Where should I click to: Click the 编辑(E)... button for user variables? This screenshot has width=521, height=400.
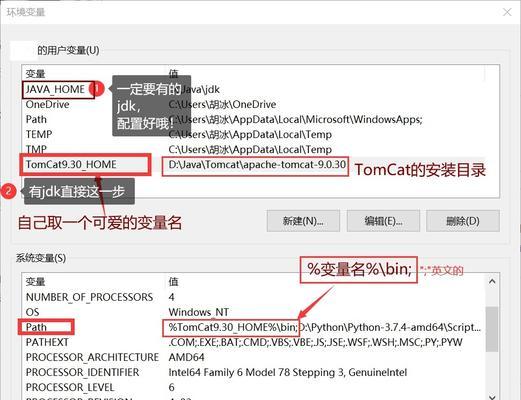(x=383, y=221)
